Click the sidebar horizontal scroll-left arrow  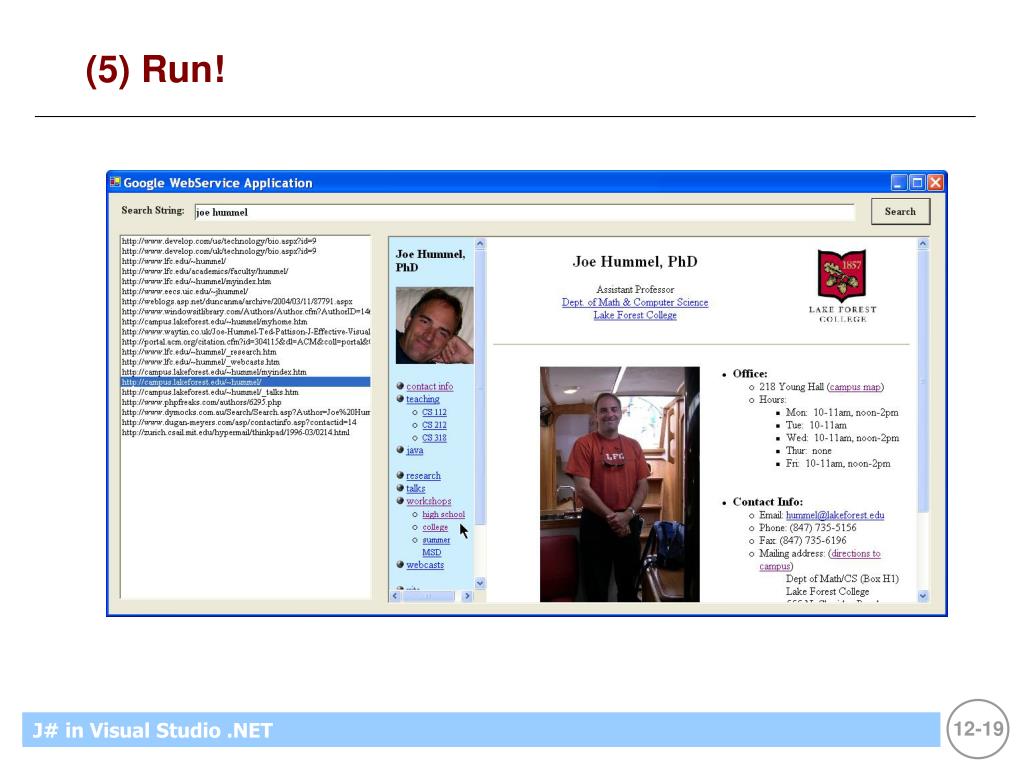point(395,596)
